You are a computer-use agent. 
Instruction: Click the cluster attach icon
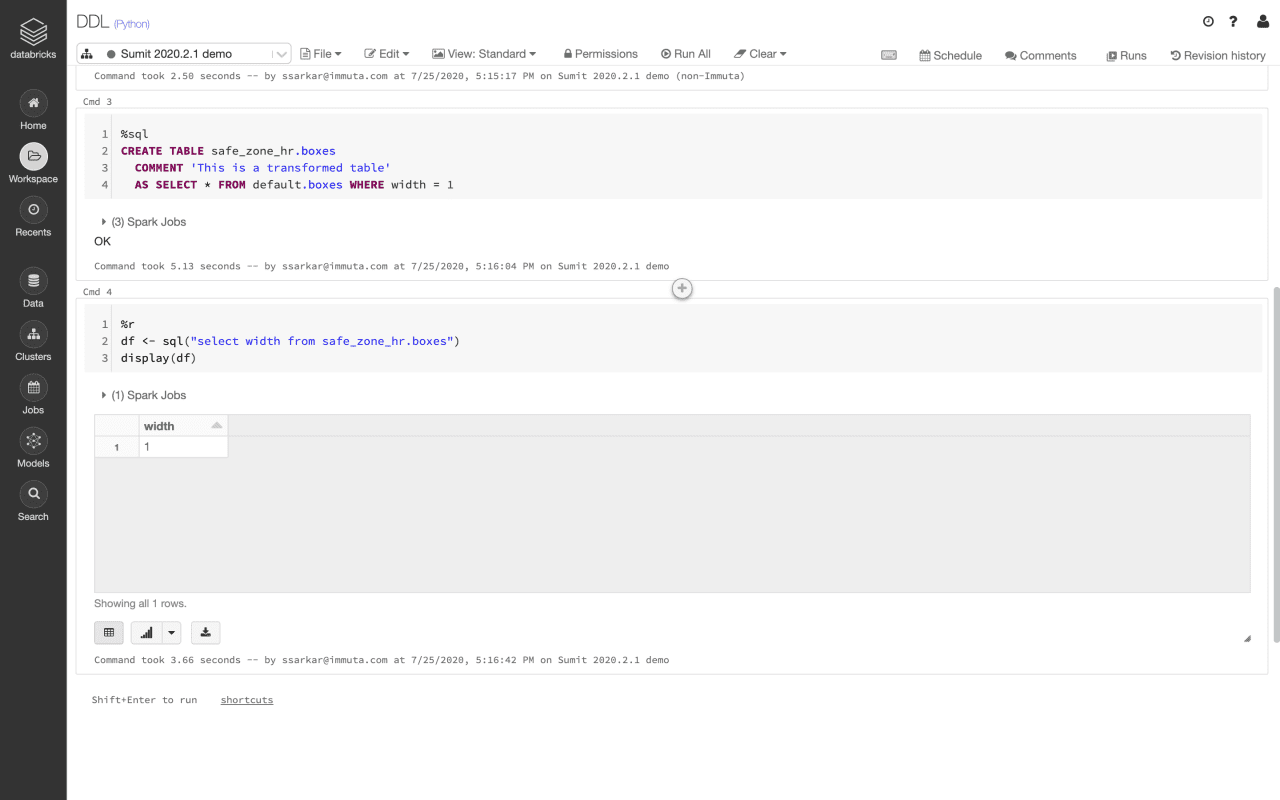point(87,54)
